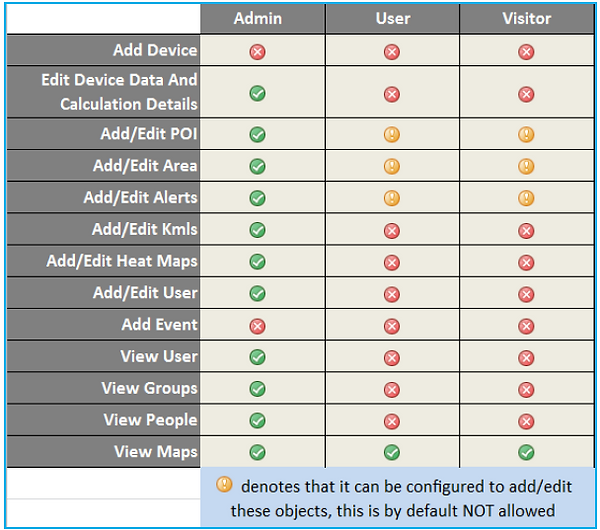Click the warning icon for User Add/Edit POI
This screenshot has width=600, height=530.
(392, 134)
